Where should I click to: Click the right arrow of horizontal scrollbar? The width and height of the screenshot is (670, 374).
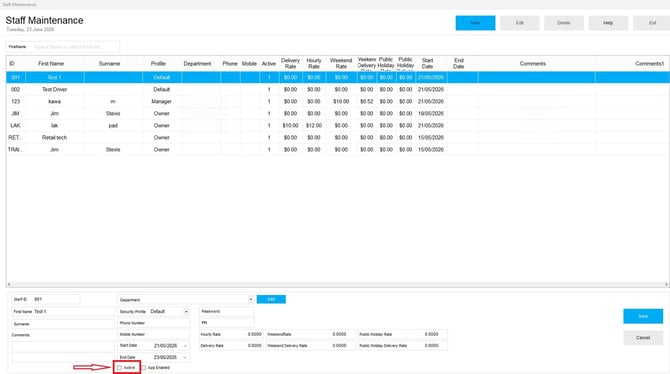point(666,284)
